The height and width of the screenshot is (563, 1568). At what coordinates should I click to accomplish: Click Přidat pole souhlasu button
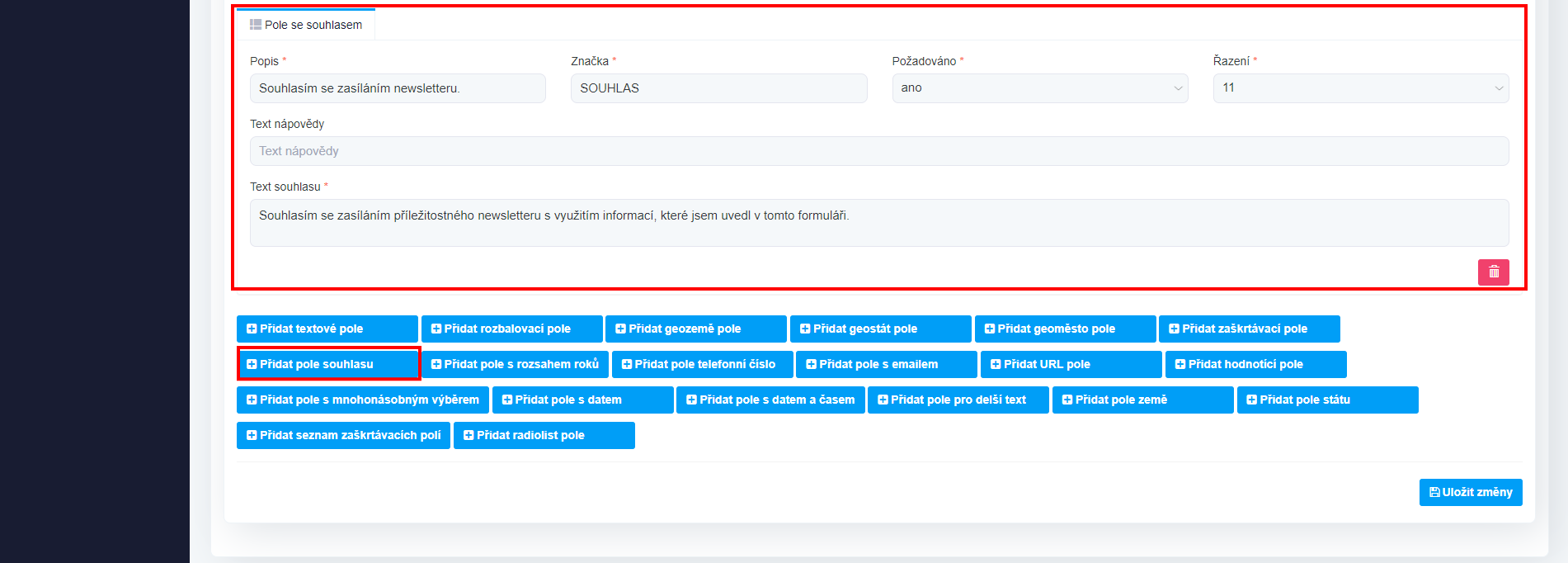point(328,364)
